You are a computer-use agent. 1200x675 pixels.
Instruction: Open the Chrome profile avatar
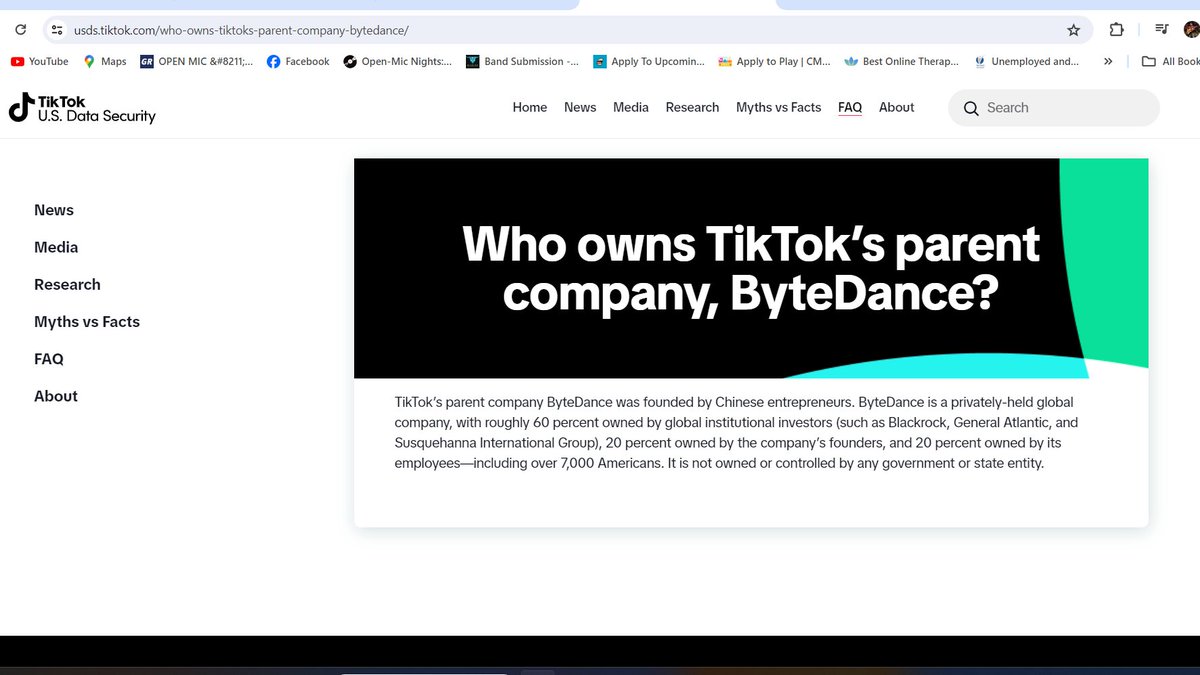pyautogui.click(x=1191, y=30)
